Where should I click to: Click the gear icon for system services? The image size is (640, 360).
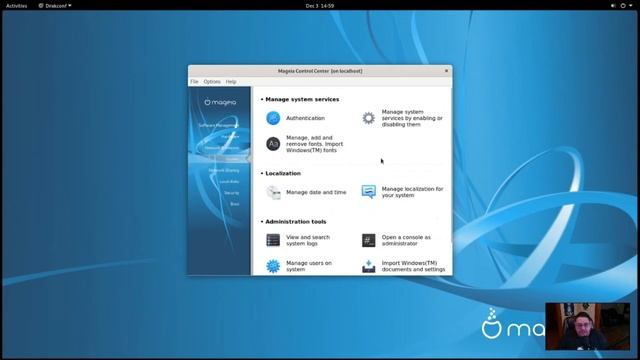[369, 118]
